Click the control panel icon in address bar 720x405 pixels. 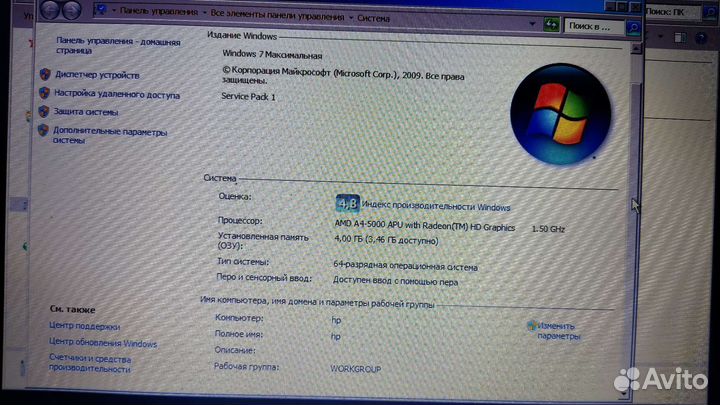click(x=100, y=9)
